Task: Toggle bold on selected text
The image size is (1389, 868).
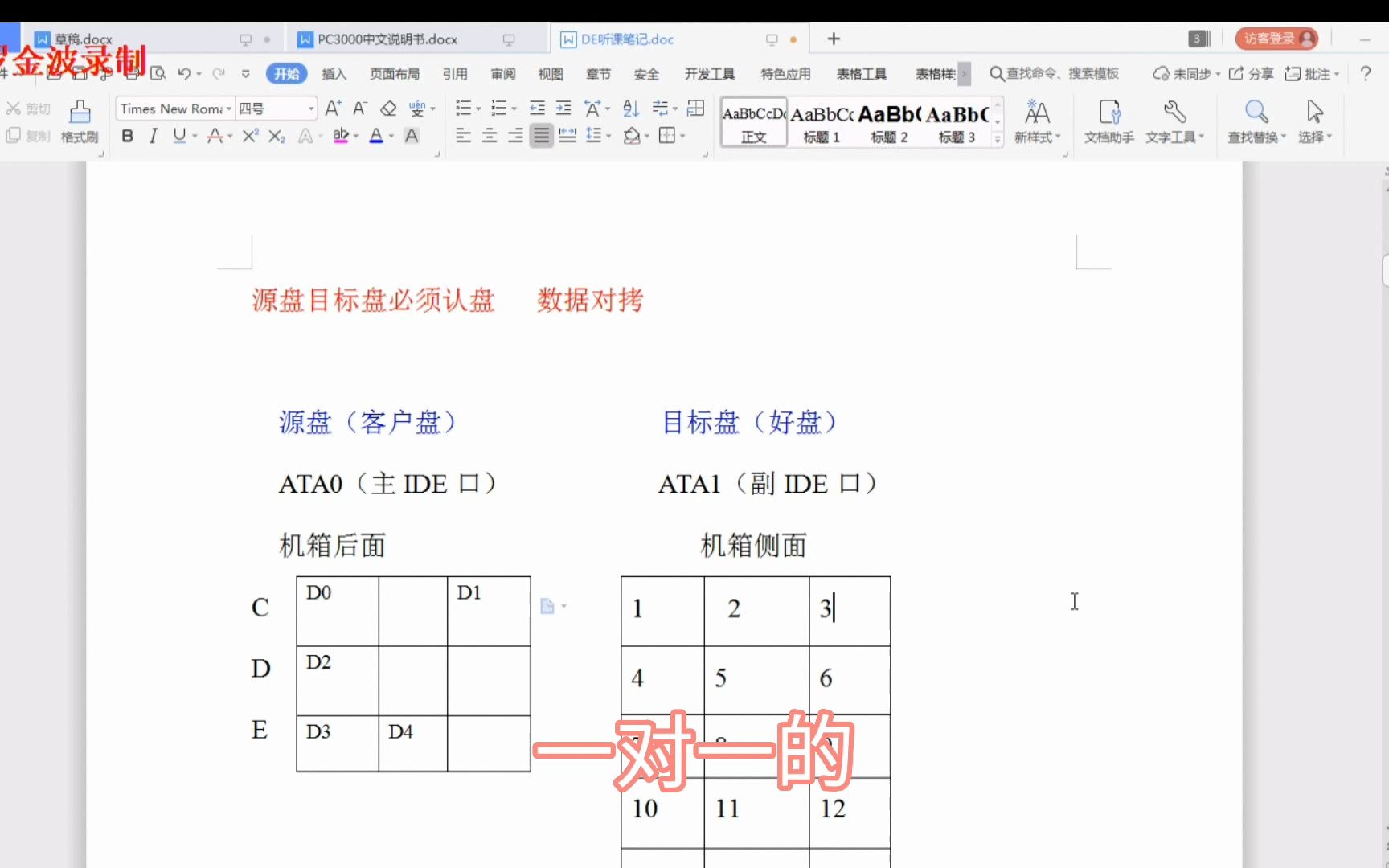Action: pos(127,136)
